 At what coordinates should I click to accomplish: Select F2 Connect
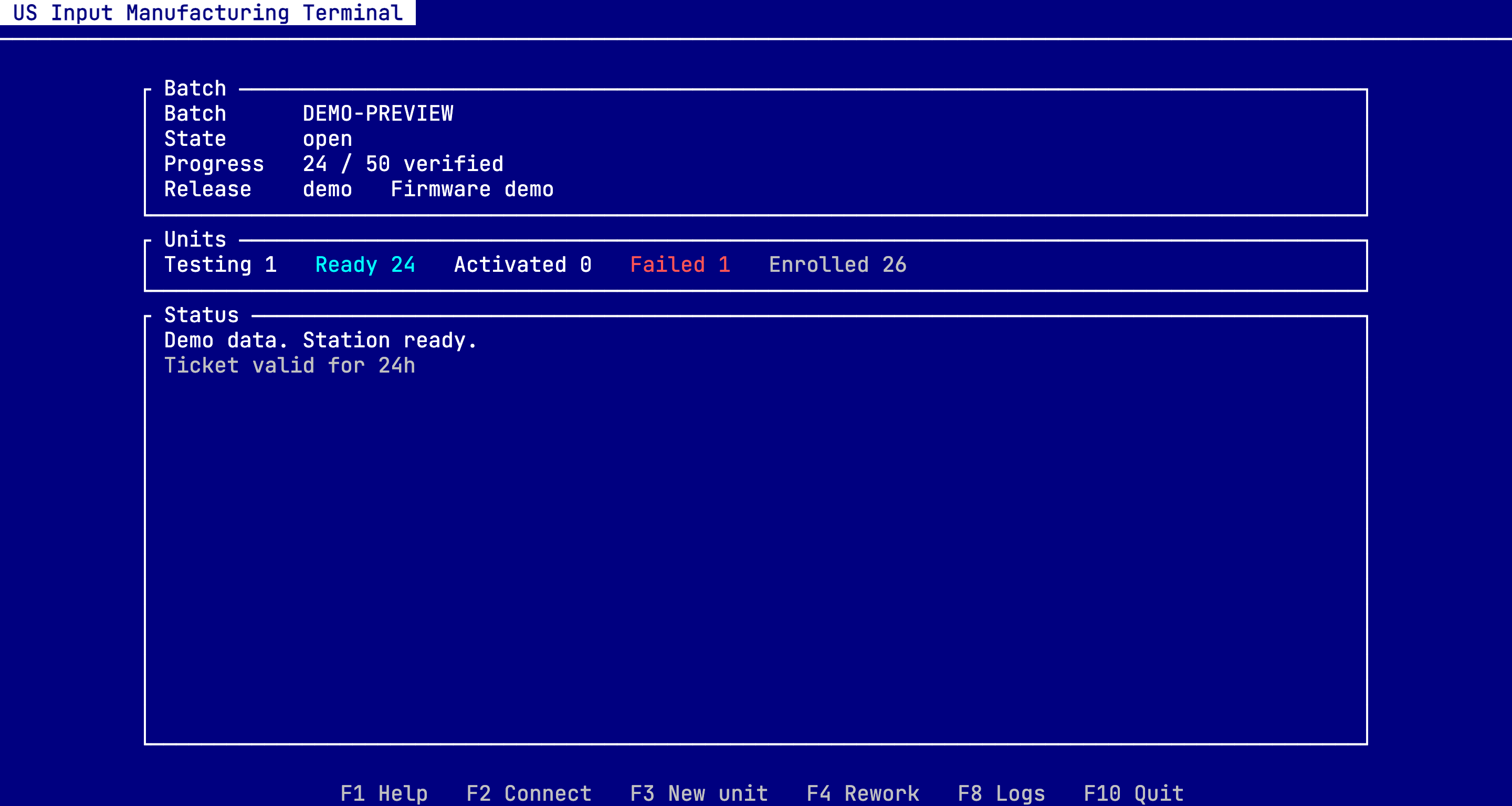[529, 793]
